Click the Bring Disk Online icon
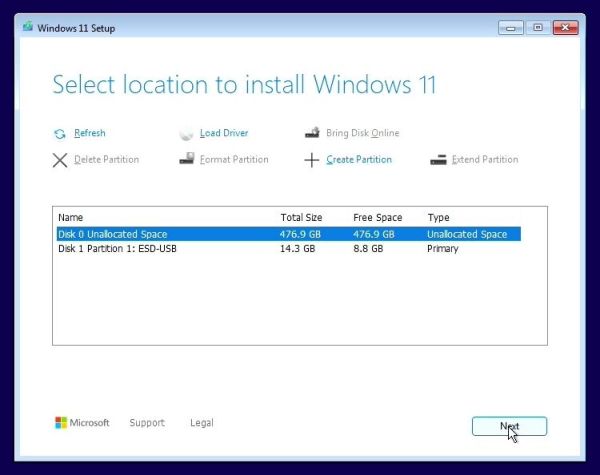The width and height of the screenshot is (600, 475). [312, 132]
